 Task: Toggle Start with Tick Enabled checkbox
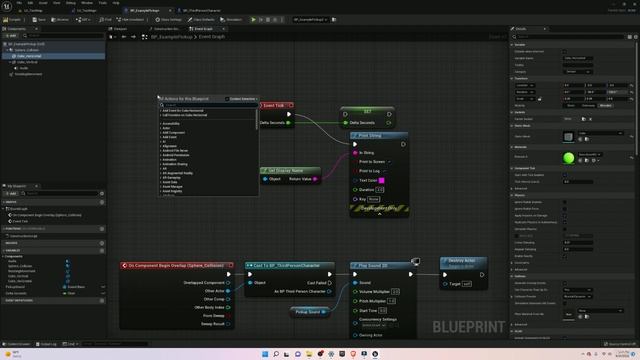(564, 175)
